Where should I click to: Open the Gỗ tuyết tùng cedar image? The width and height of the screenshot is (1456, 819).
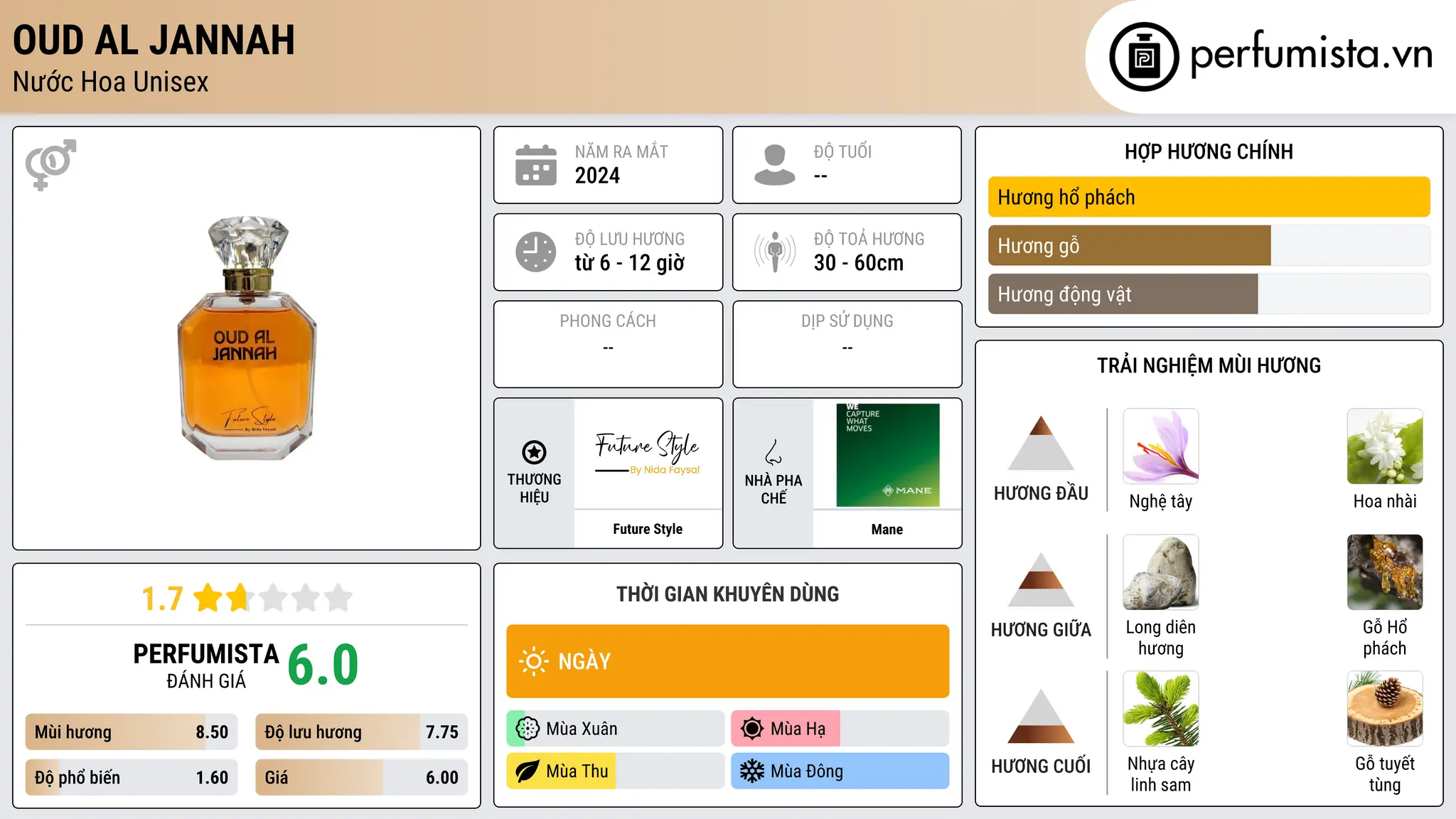point(1385,709)
